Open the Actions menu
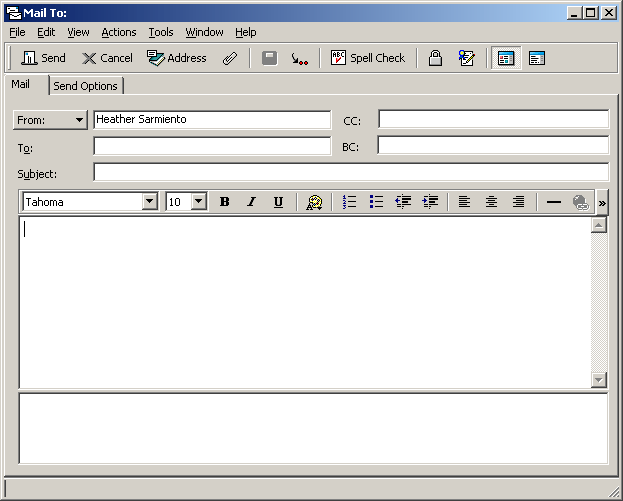Viewport: 623px width, 501px height. click(x=119, y=32)
